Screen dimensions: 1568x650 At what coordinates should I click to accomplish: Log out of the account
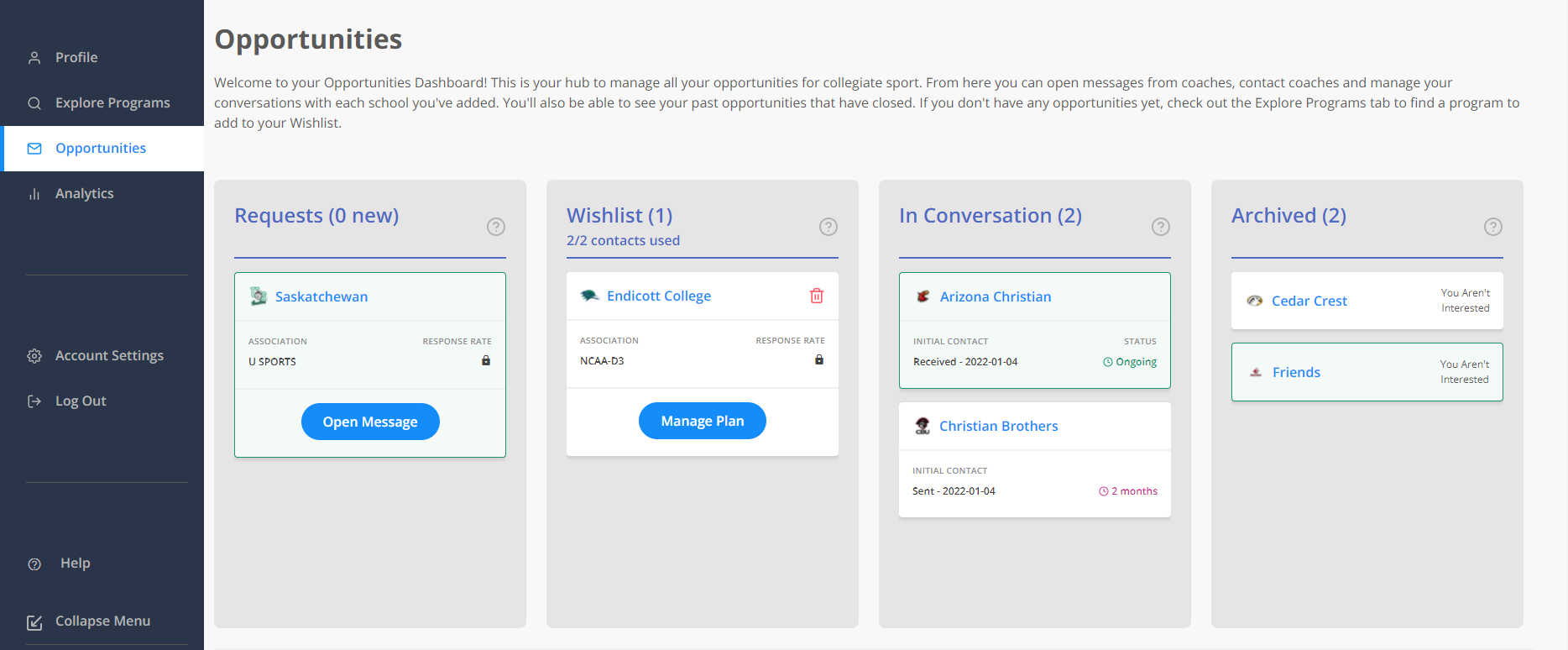tap(81, 401)
